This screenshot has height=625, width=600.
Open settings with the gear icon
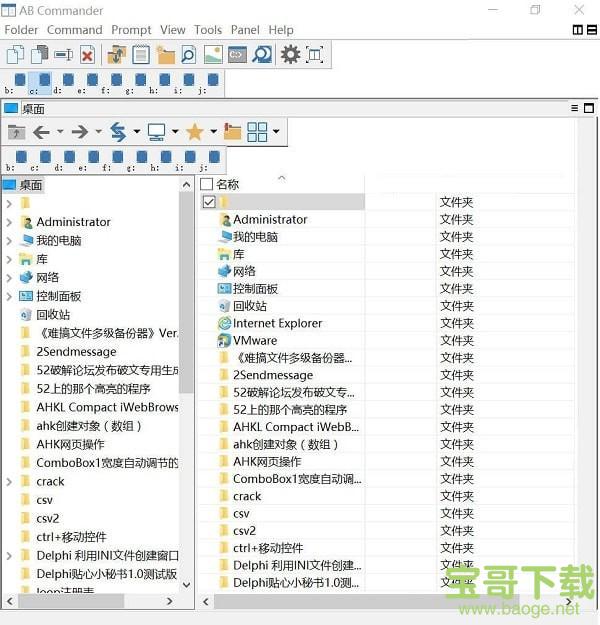290,55
